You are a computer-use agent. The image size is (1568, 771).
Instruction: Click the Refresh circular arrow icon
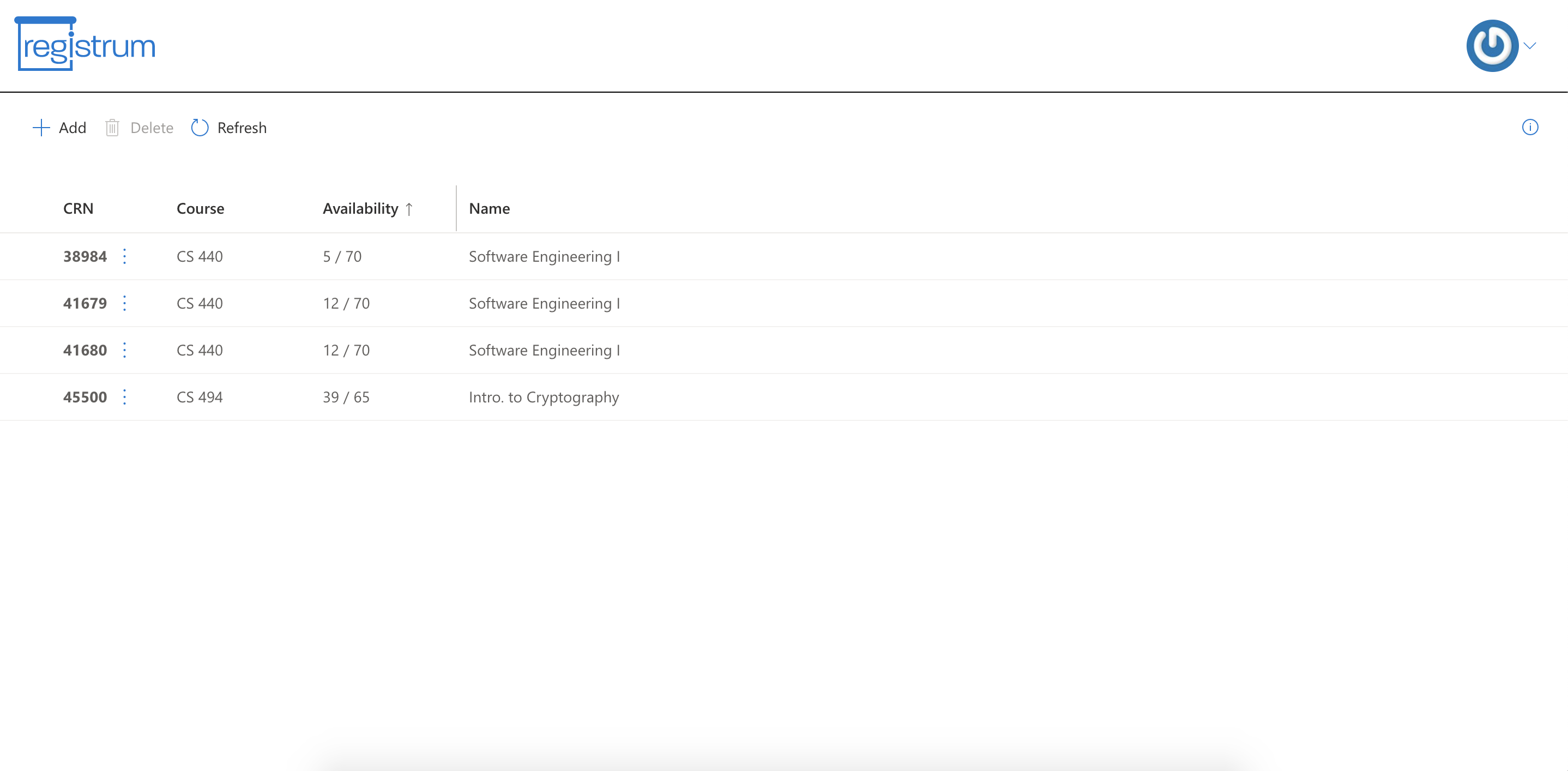click(x=200, y=128)
